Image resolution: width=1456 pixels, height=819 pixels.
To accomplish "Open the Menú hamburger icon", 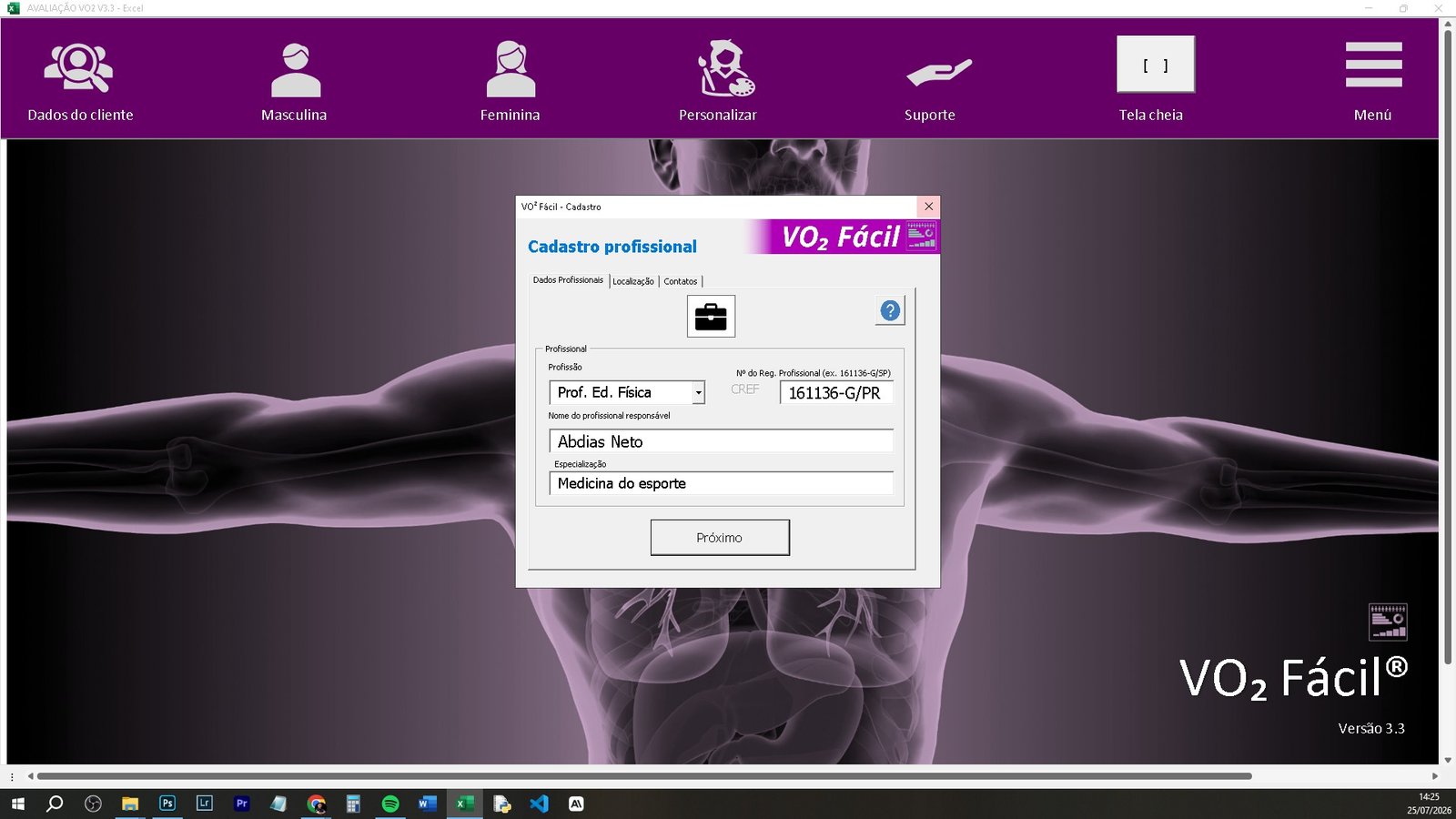I will (1373, 65).
